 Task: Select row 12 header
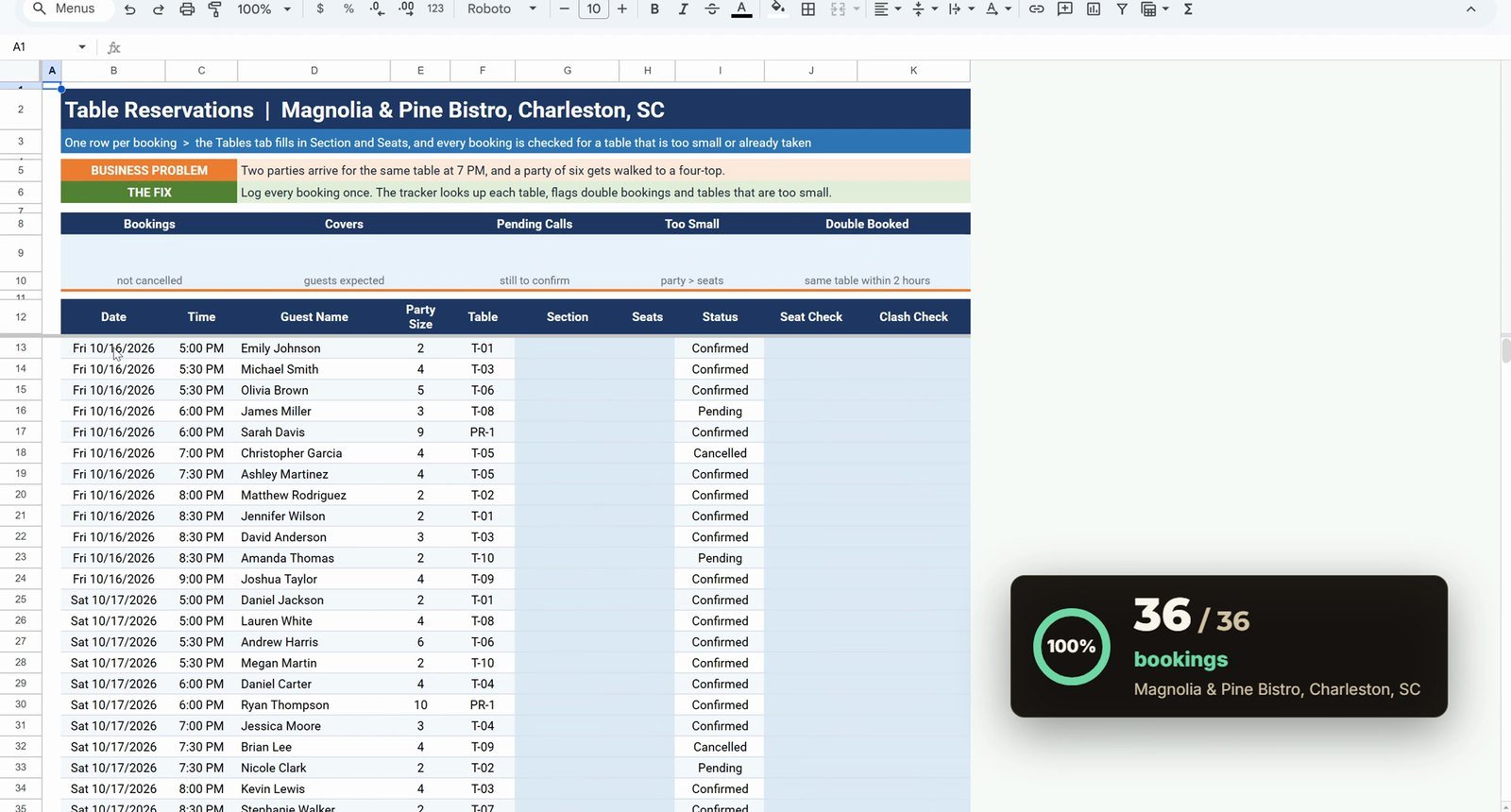coord(21,317)
